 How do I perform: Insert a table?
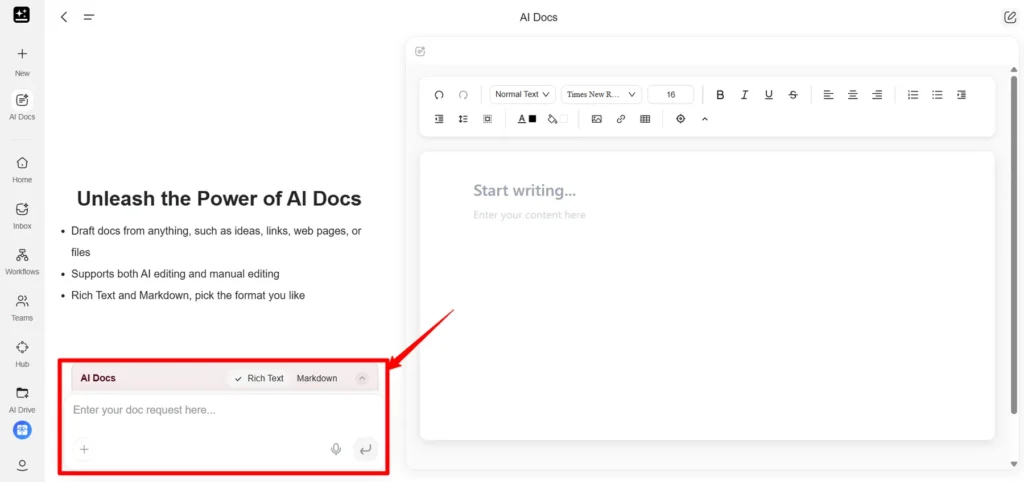coord(645,119)
